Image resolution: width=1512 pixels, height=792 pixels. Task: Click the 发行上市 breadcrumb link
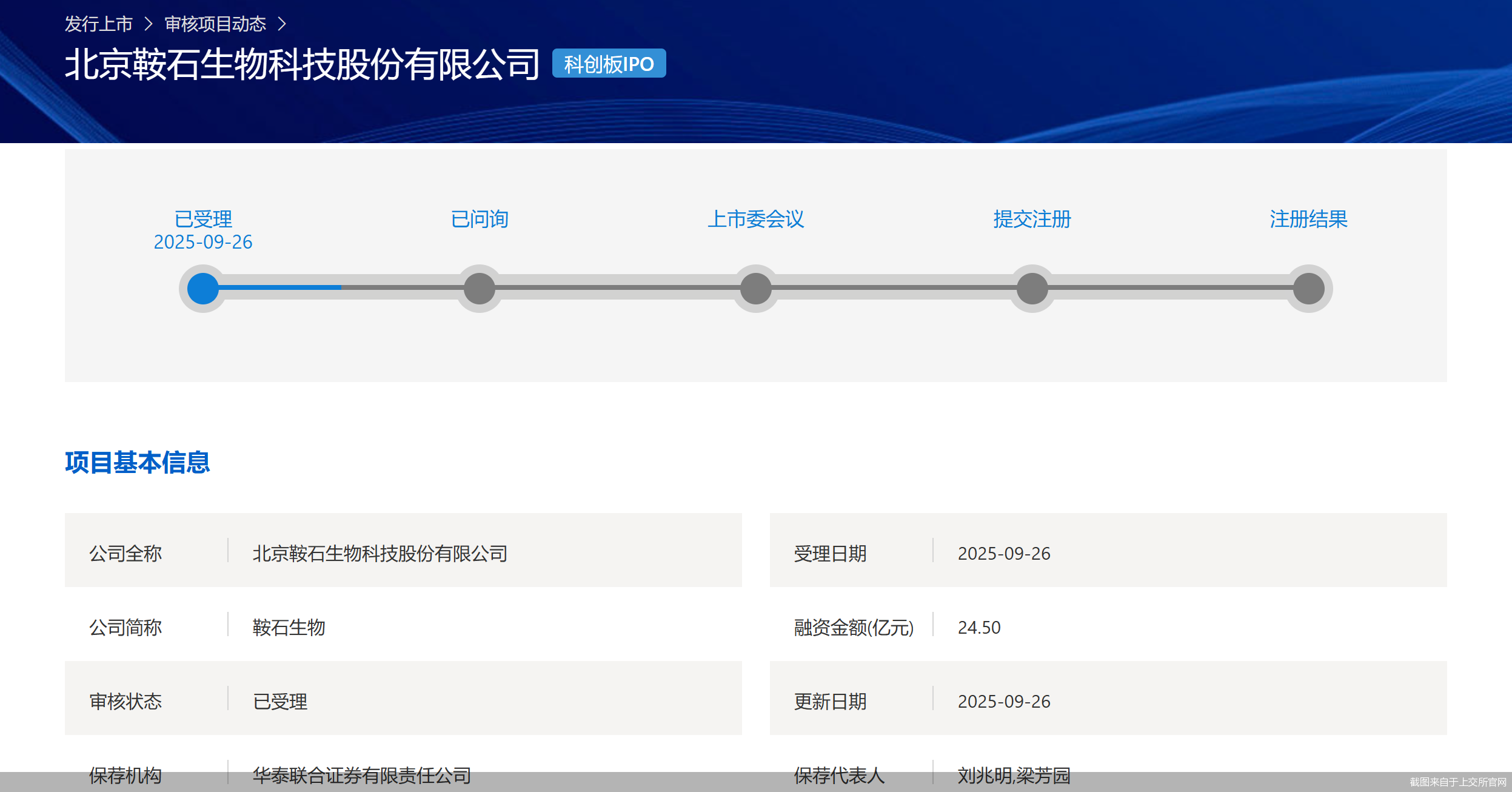coord(98,24)
